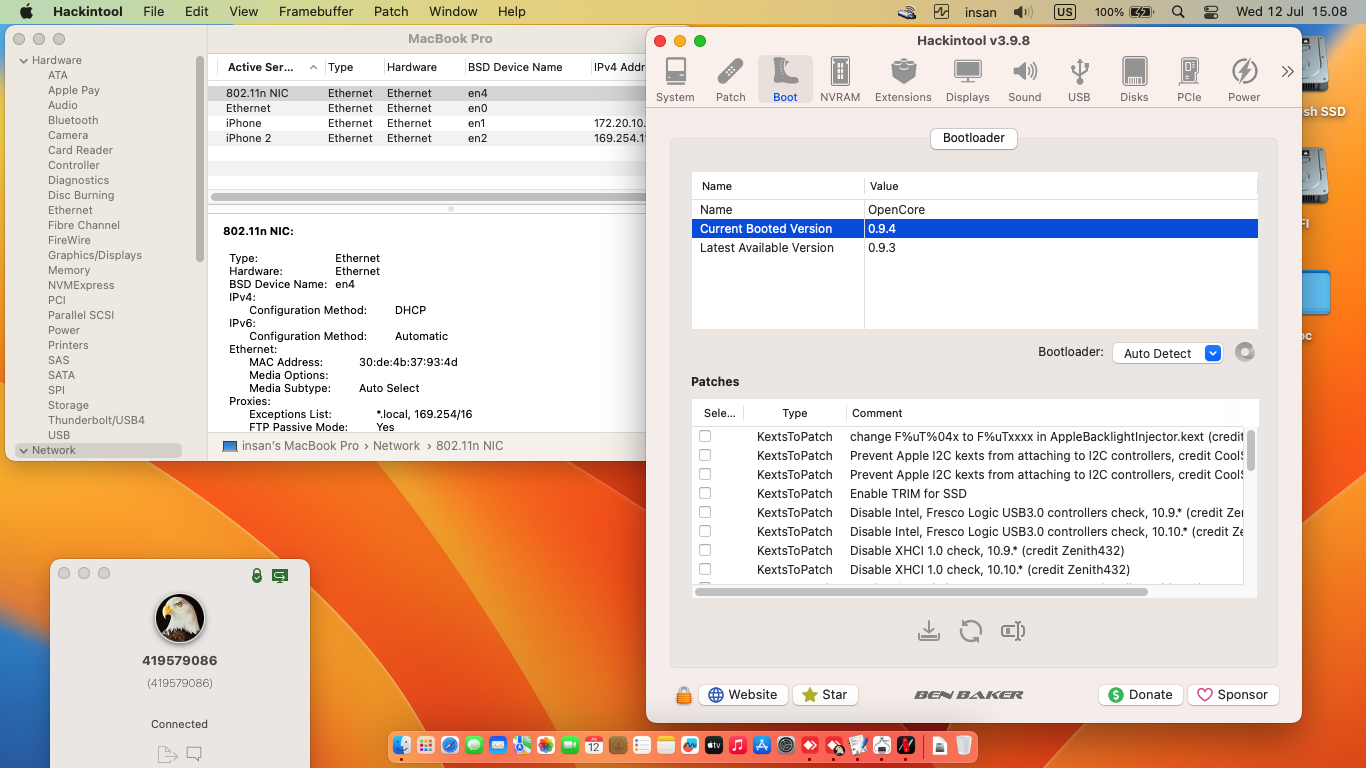Viewport: 1366px width, 768px height.
Task: Open Spotlight search in menu bar
Action: pos(1178,12)
